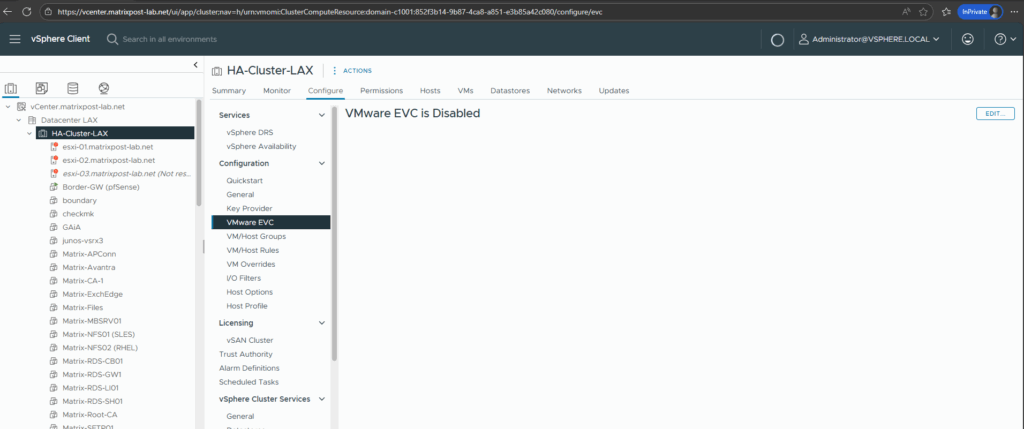This screenshot has width=1024, height=429.
Task: Open the ACTIONS menu
Action: (x=353, y=71)
